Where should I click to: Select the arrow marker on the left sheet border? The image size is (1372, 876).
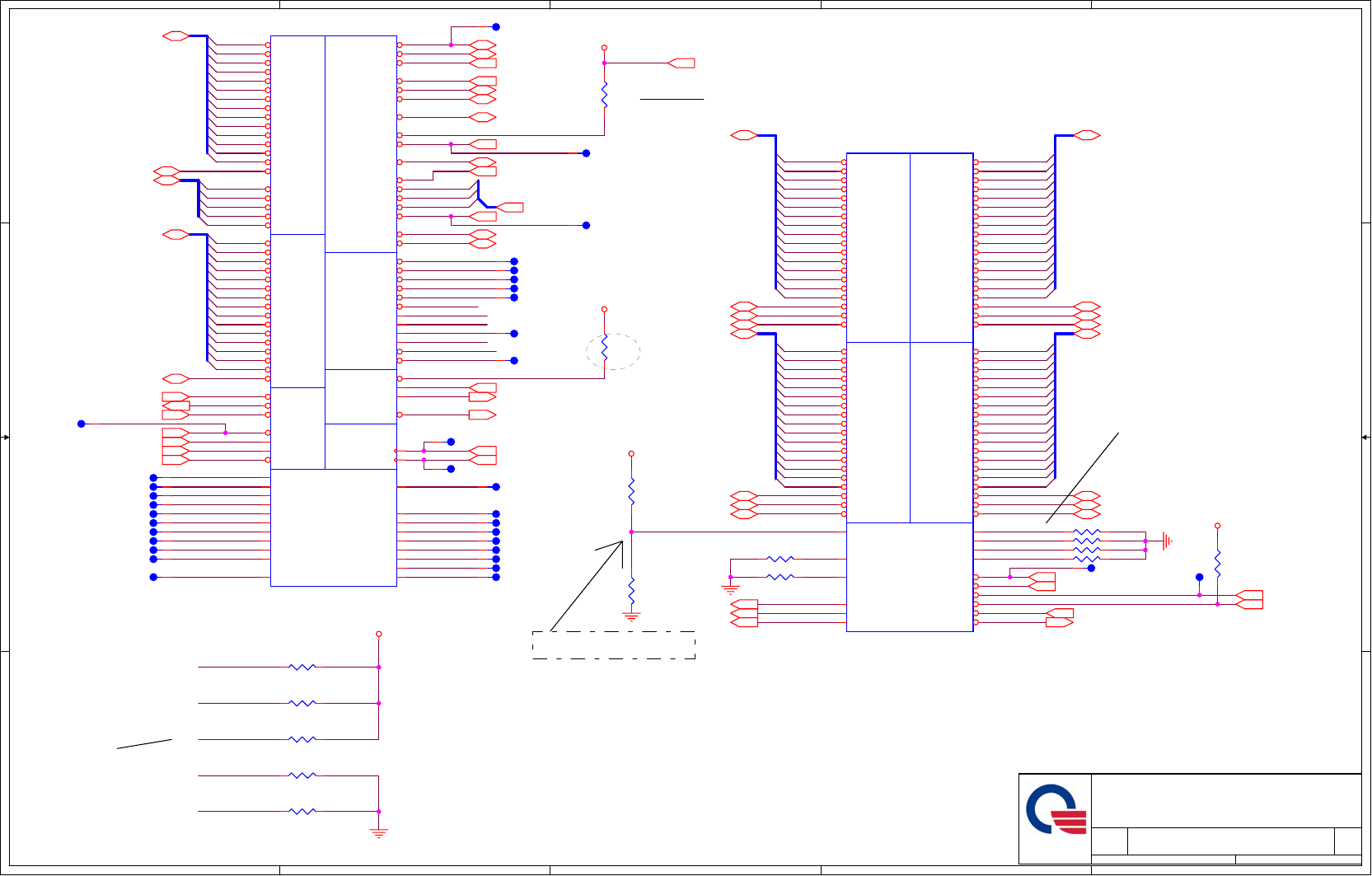5,438
